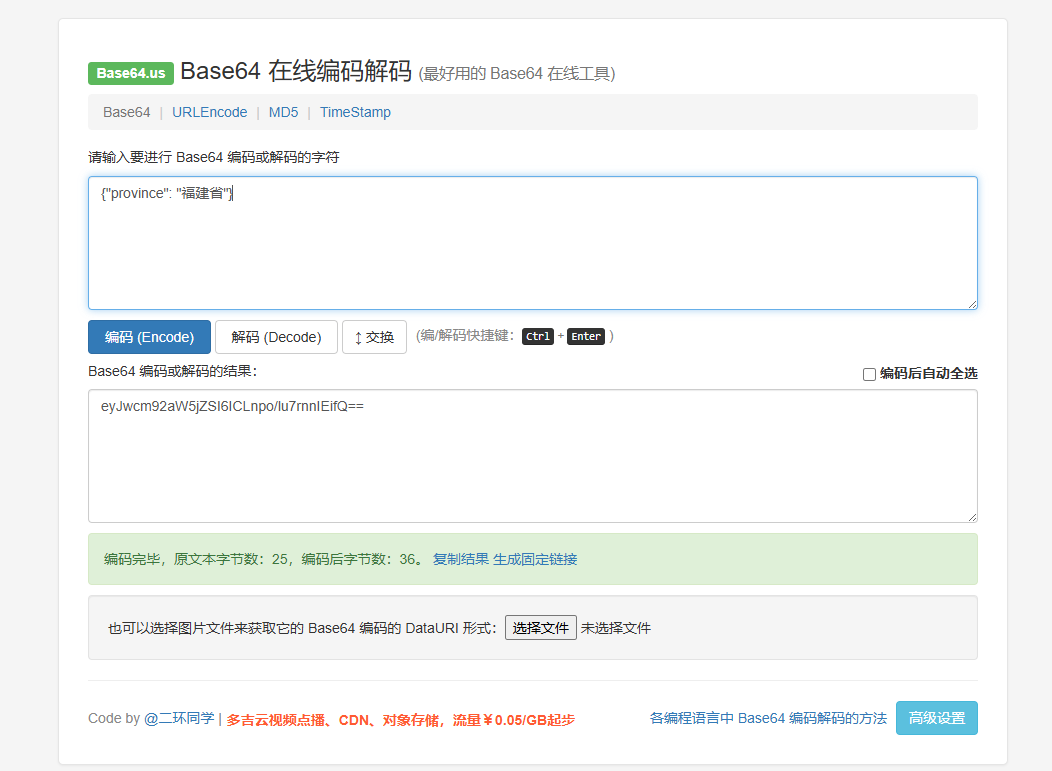Open the red 多吉云视频点播 ad link

click(x=401, y=720)
